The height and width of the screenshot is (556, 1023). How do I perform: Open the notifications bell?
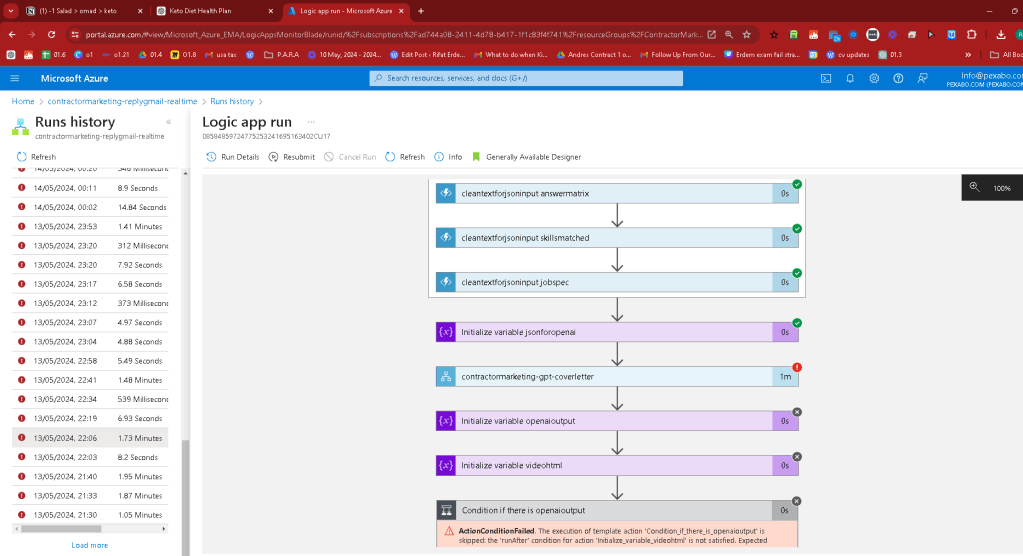850,78
